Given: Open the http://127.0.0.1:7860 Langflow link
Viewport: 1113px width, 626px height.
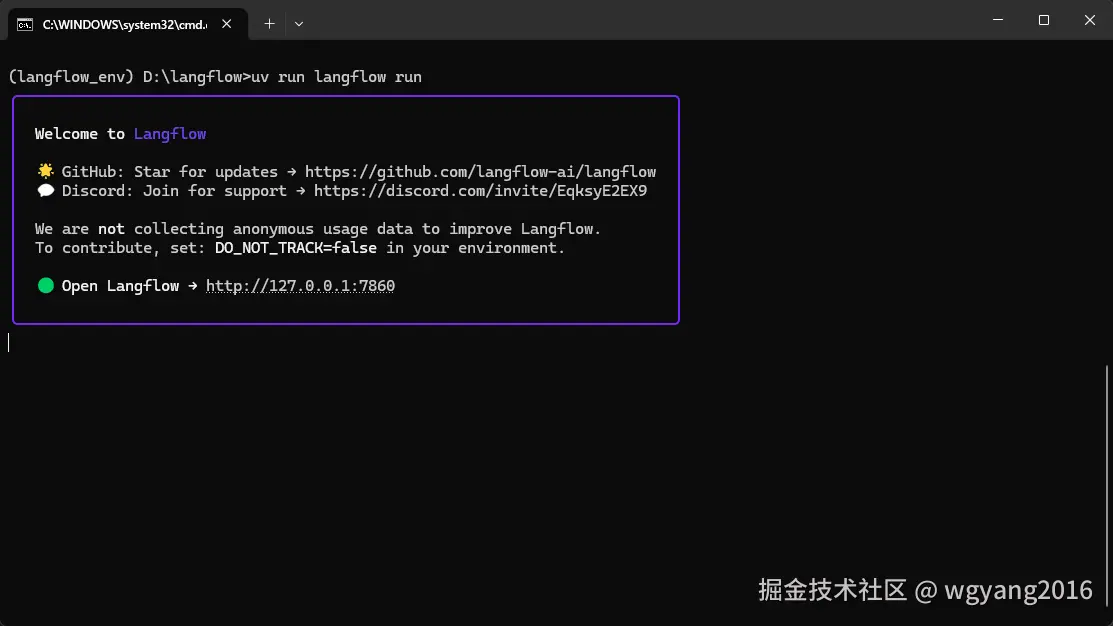Looking at the screenshot, I should point(300,286).
